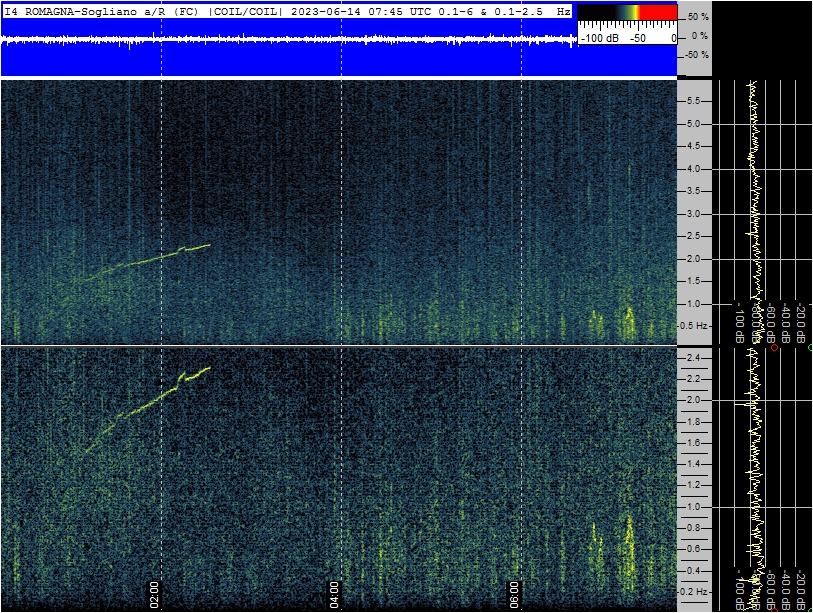
Task: Click the 0.4 label on lower axis
Action: [693, 571]
